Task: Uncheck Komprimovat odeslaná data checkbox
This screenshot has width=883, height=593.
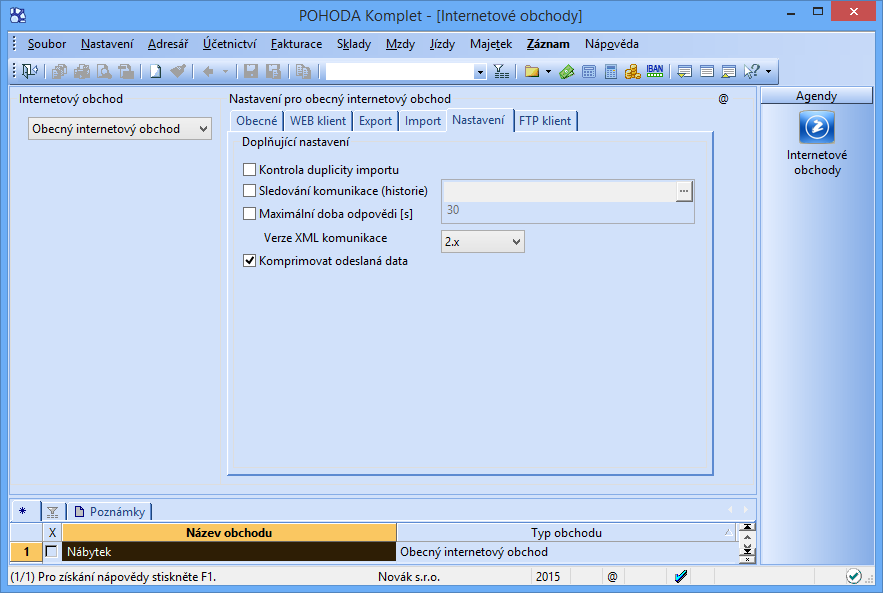Action: point(249,261)
